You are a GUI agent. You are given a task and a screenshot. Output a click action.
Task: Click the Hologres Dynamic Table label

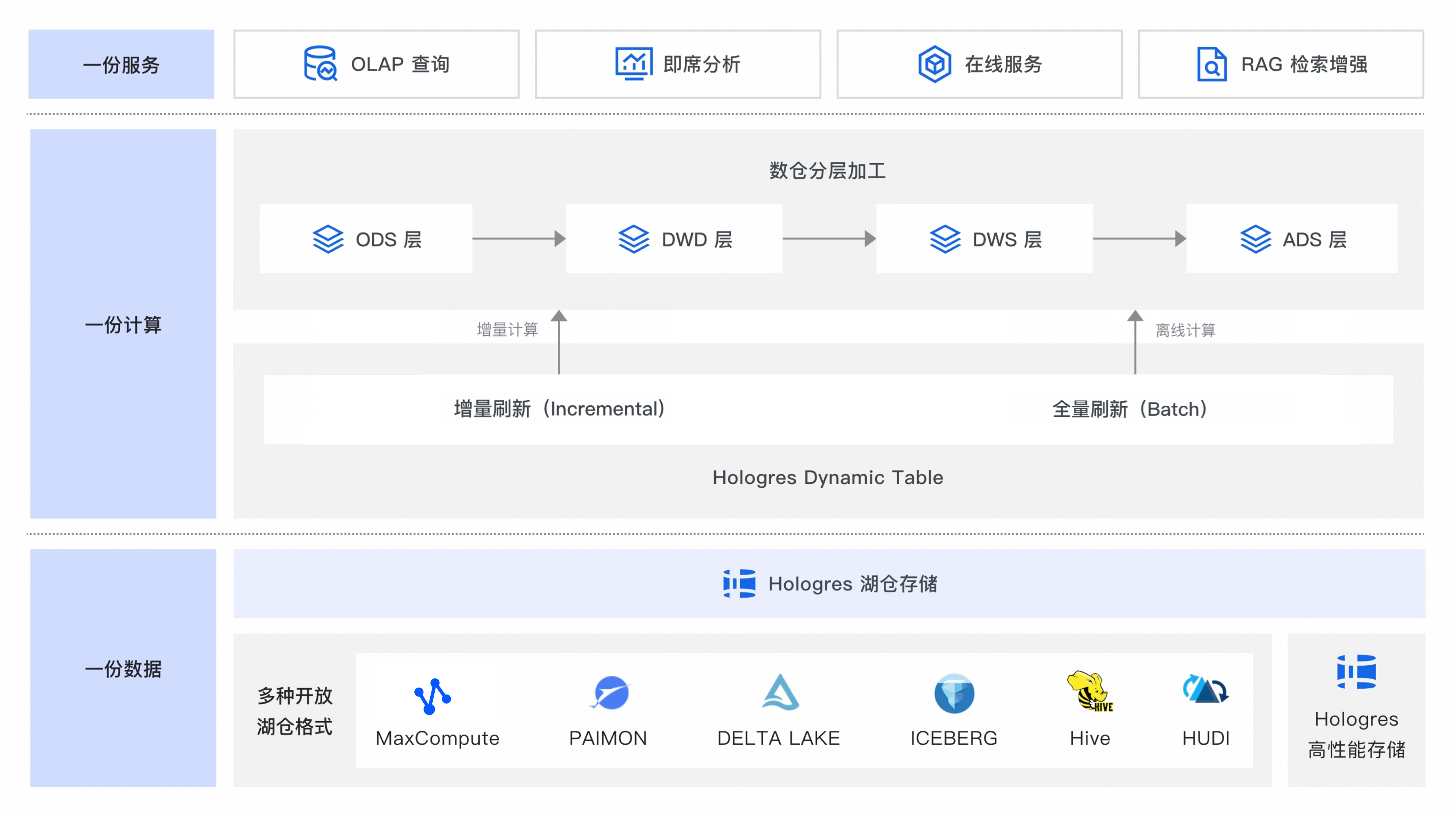[x=828, y=478]
